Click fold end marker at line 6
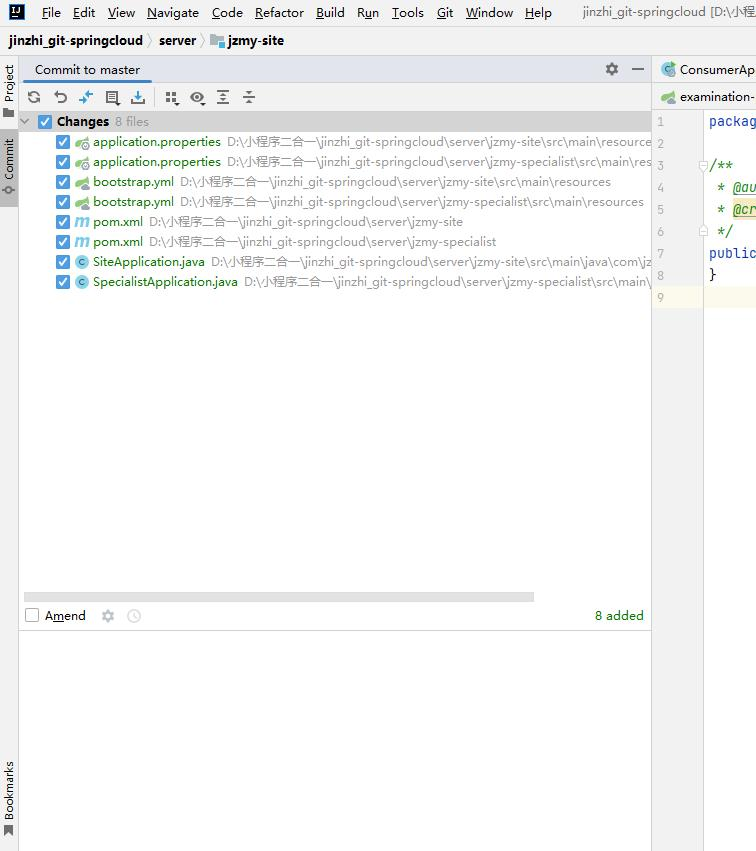 pos(703,231)
